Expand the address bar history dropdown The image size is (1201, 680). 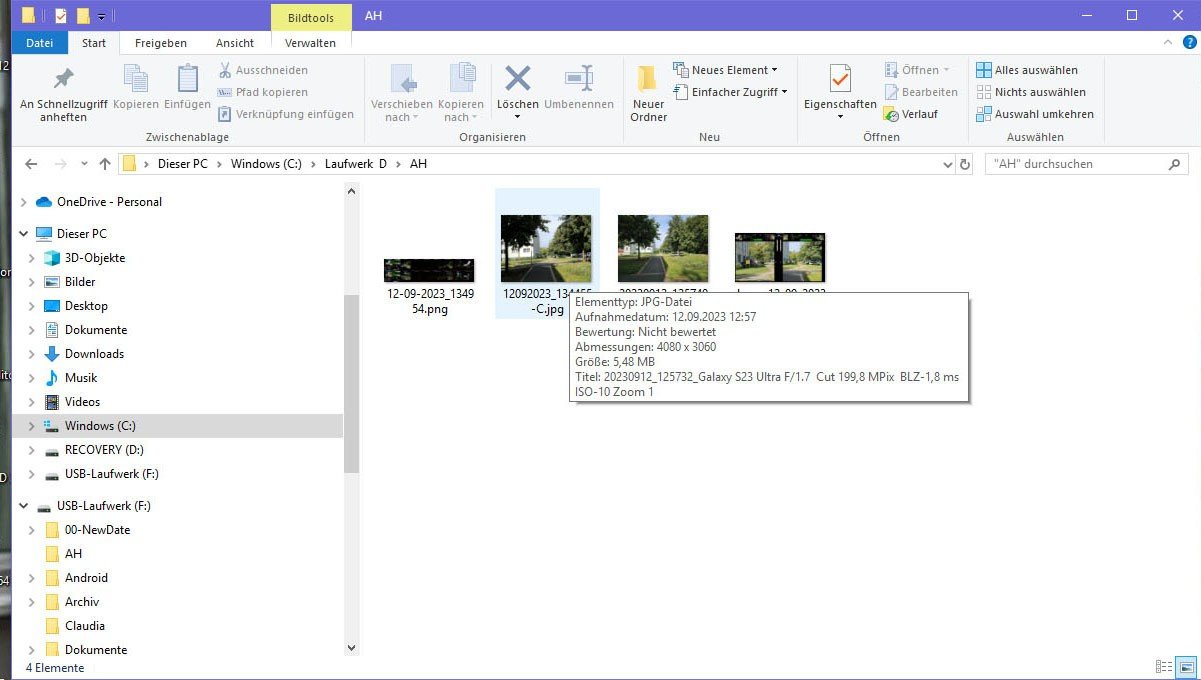[948, 164]
